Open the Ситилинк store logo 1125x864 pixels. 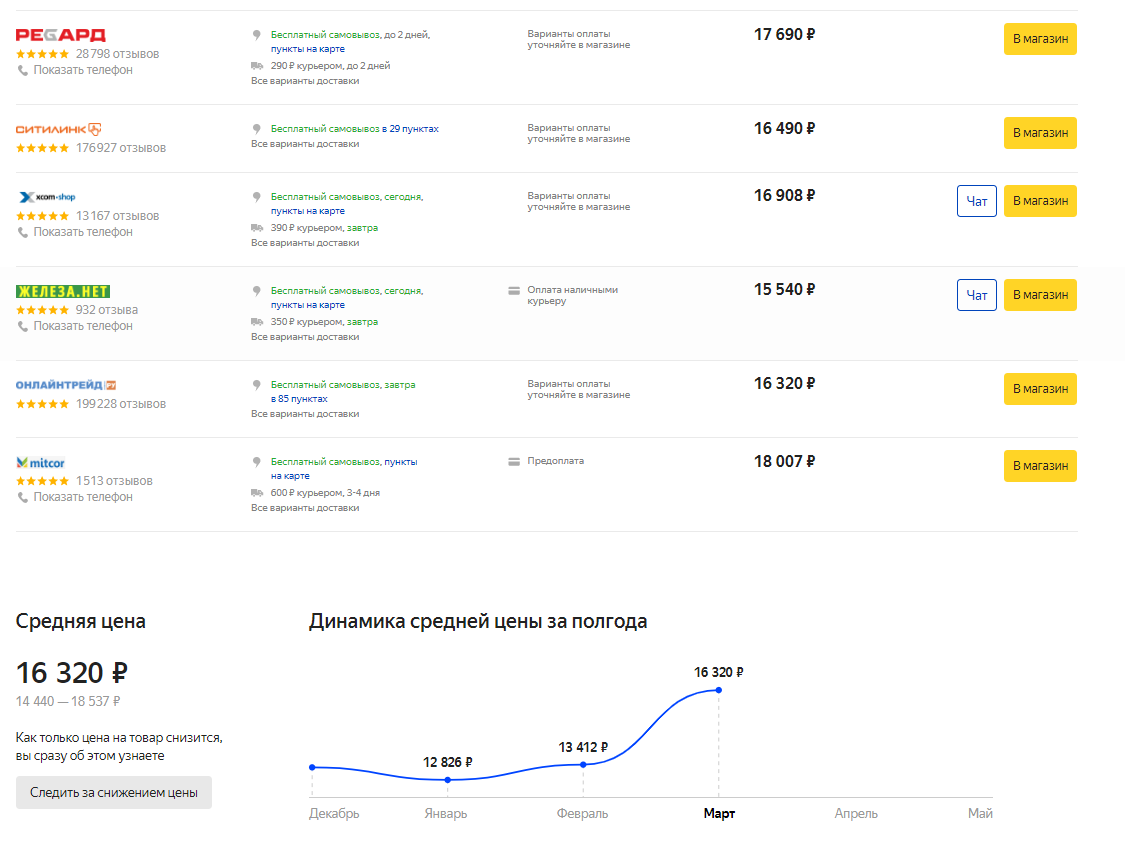pyautogui.click(x=59, y=129)
